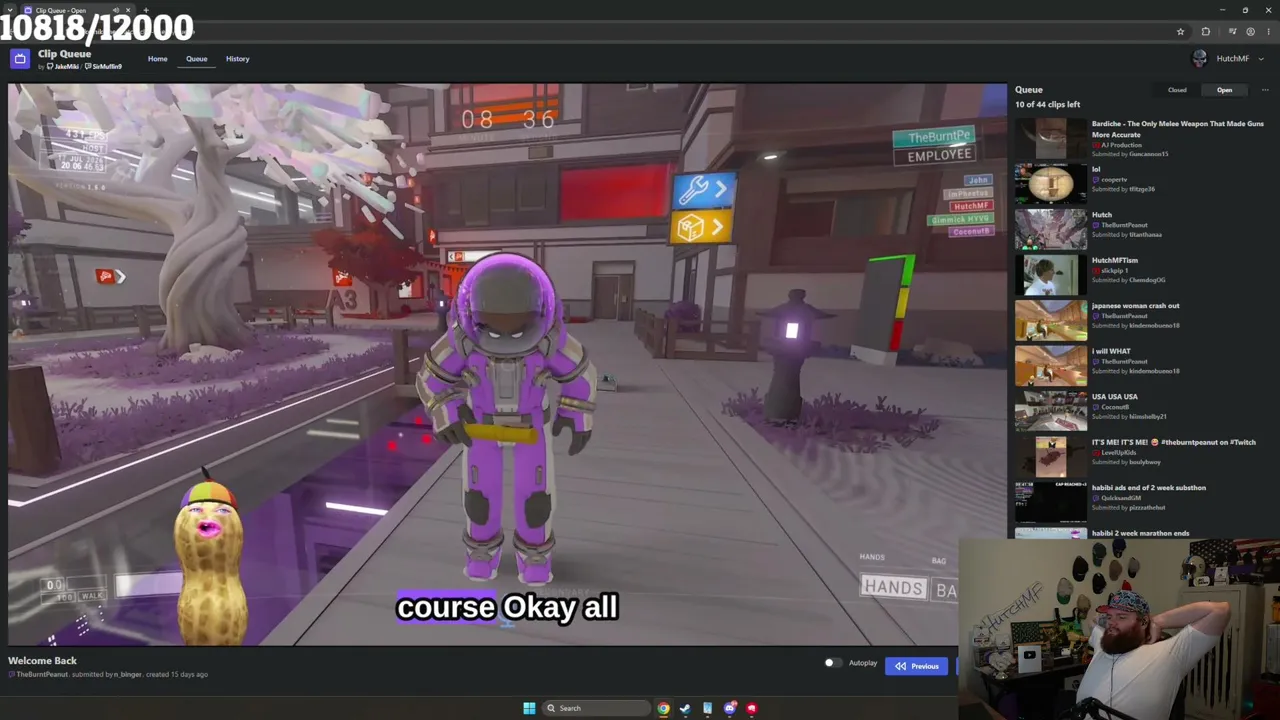Click the '10 of 44 clips left' counter
Image resolution: width=1280 pixels, height=720 pixels.
[x=1047, y=105]
